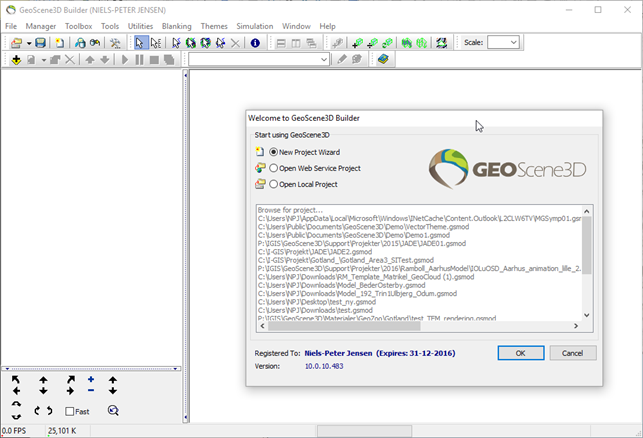Click the OK button

[x=521, y=353]
